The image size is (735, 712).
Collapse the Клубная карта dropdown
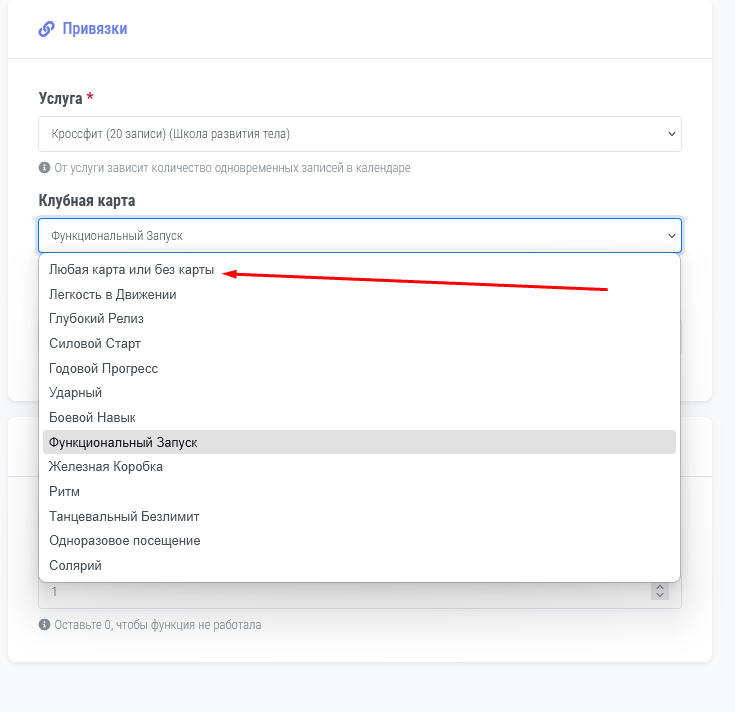[x=360, y=236]
